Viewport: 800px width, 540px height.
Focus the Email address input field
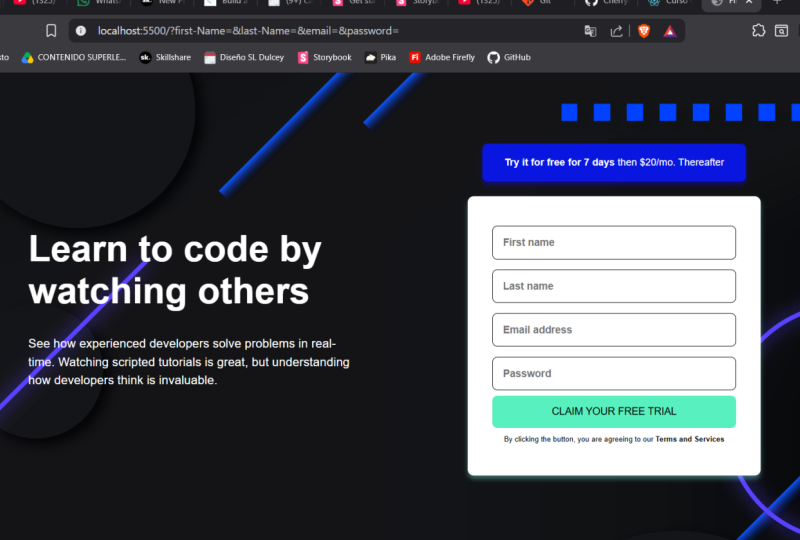614,330
